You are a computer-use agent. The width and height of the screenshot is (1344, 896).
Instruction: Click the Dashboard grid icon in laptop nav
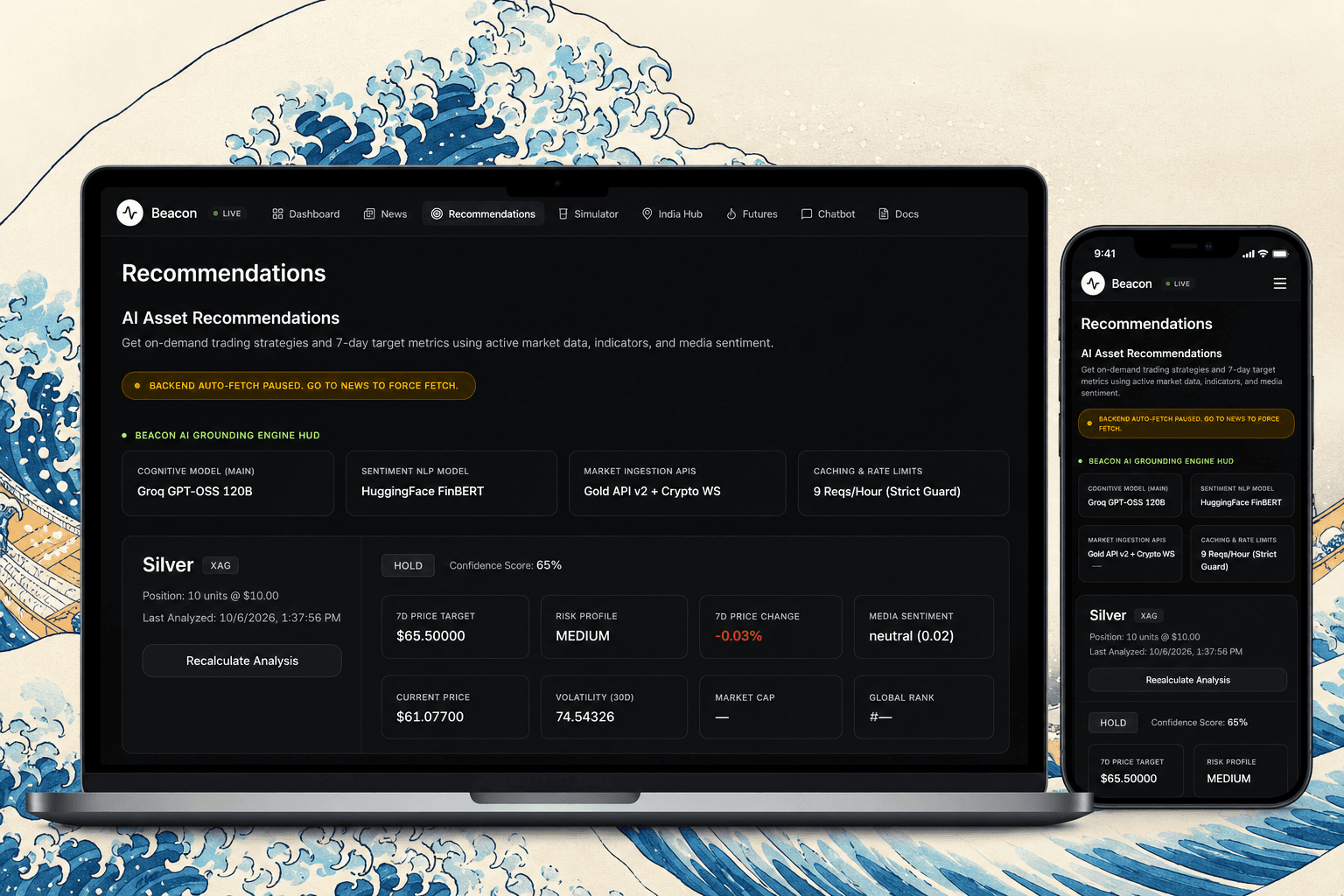coord(277,213)
